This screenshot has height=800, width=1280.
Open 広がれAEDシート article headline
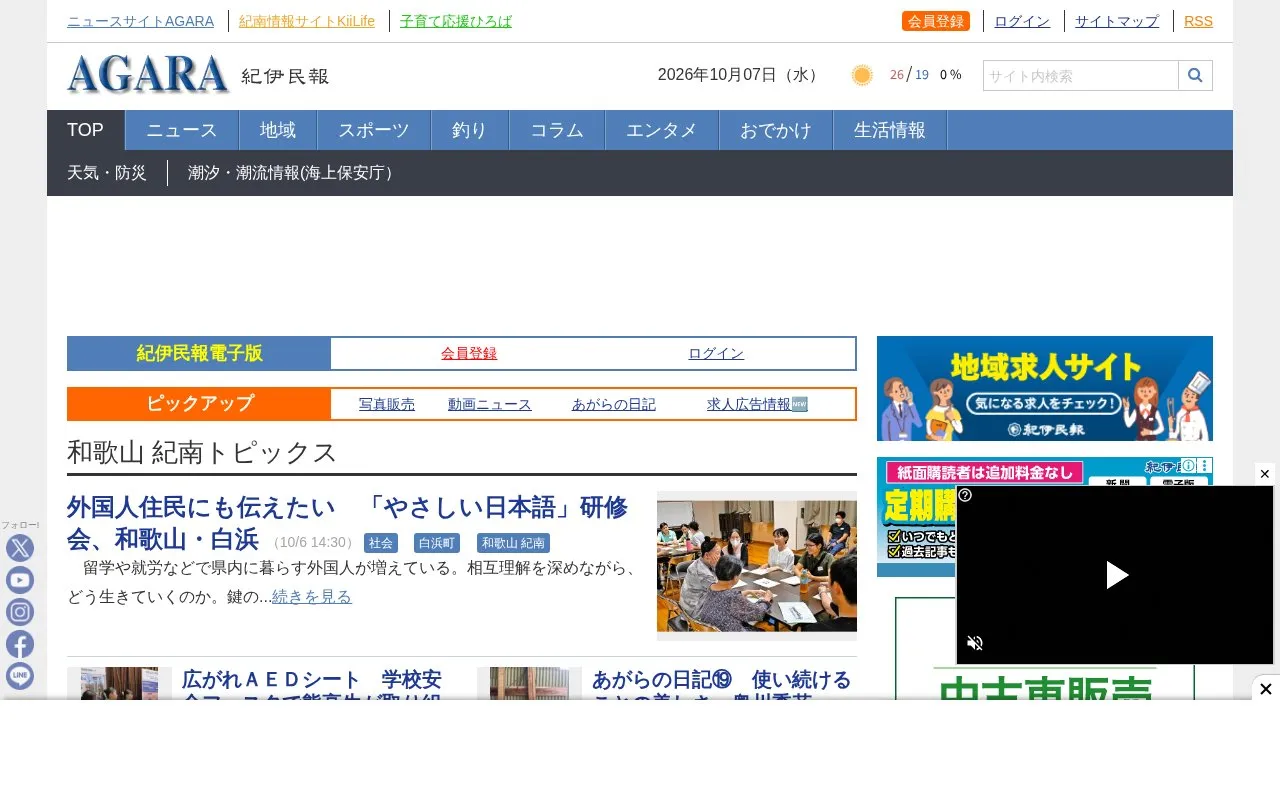(x=312, y=683)
